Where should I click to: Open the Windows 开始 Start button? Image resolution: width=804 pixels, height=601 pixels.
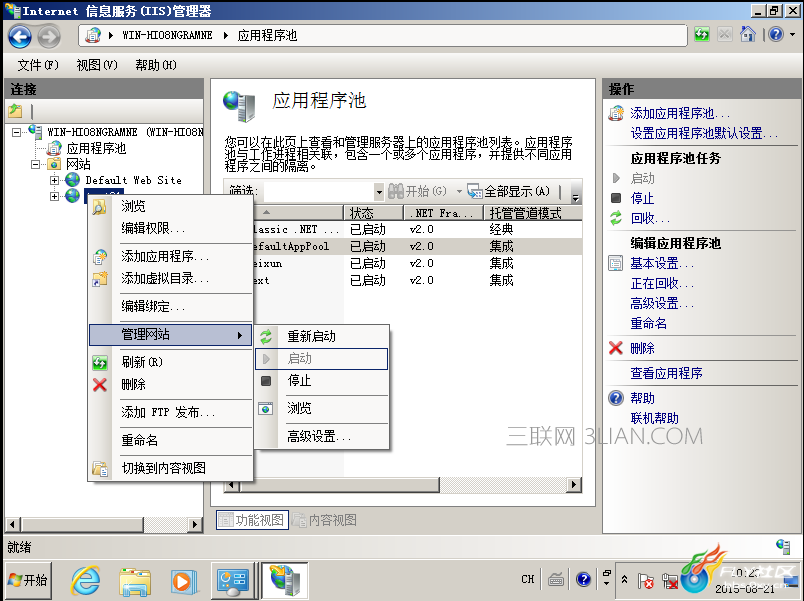(28, 580)
